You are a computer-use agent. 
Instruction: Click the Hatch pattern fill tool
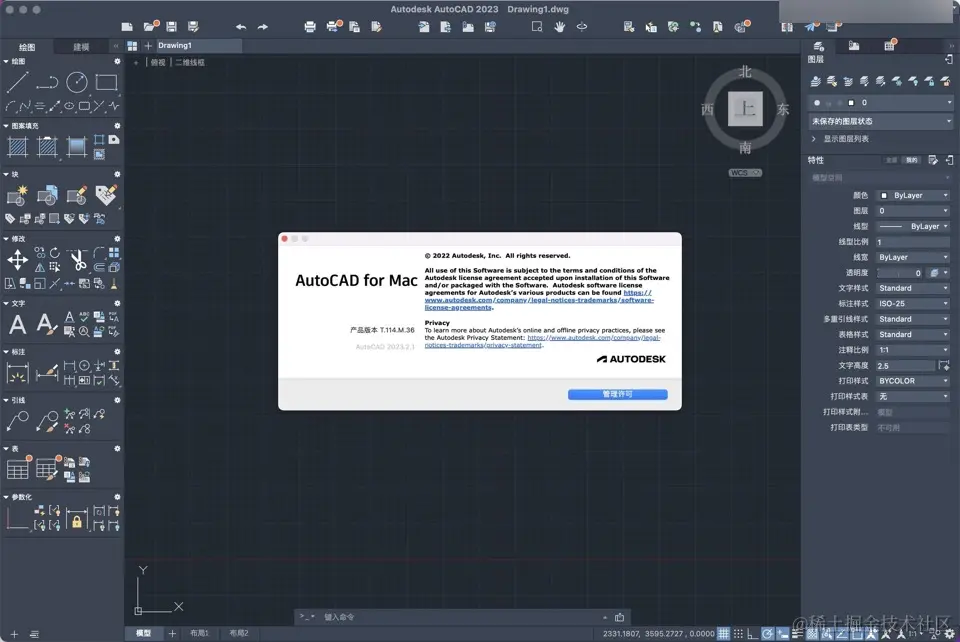(17, 147)
